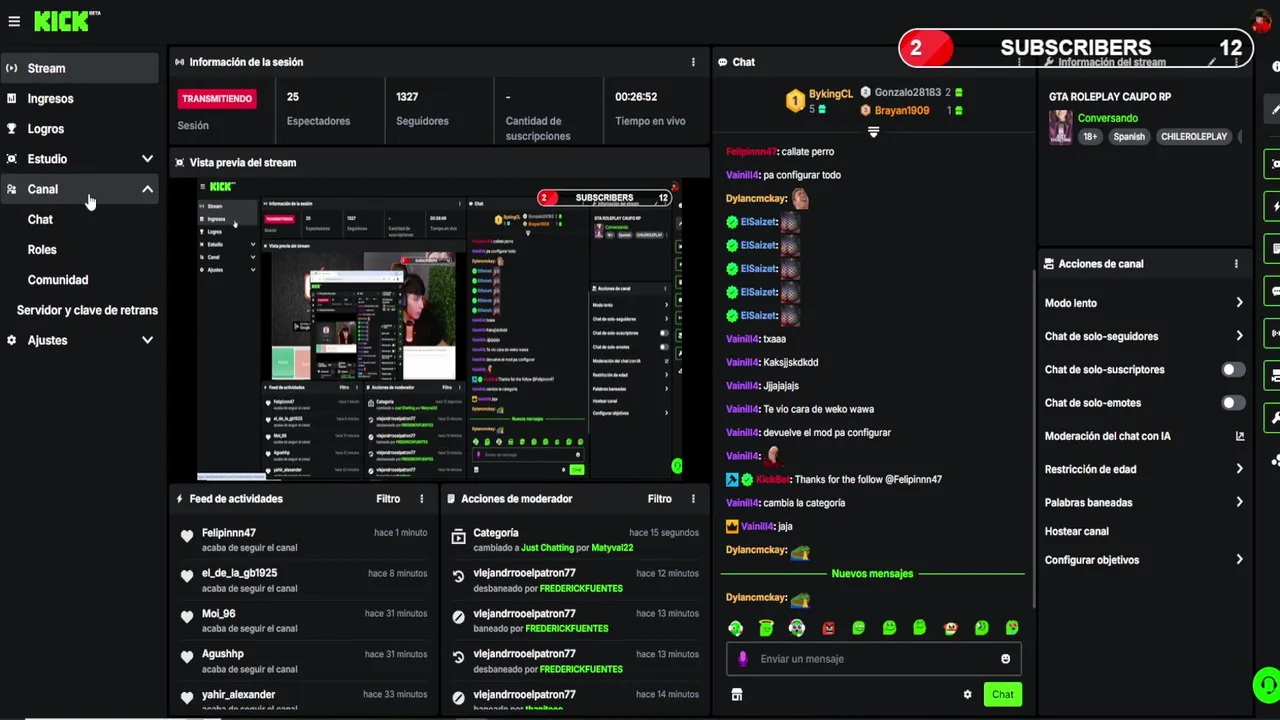Viewport: 1280px width, 720px height.
Task: Select follower Agushhp in activity feed
Action: pos(222,654)
